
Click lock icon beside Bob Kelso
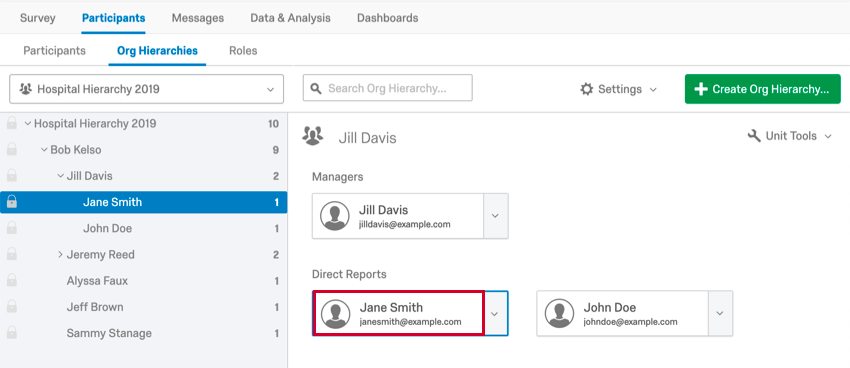pos(11,150)
